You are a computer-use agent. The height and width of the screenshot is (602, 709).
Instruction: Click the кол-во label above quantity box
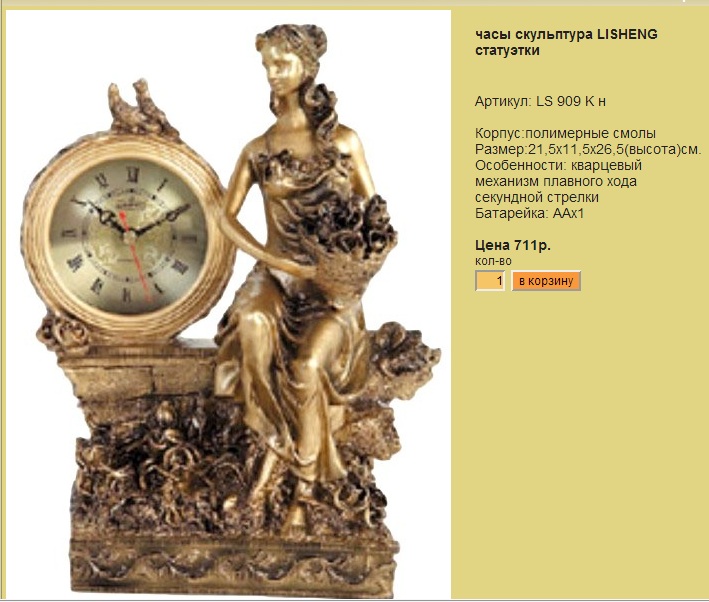click(x=493, y=261)
